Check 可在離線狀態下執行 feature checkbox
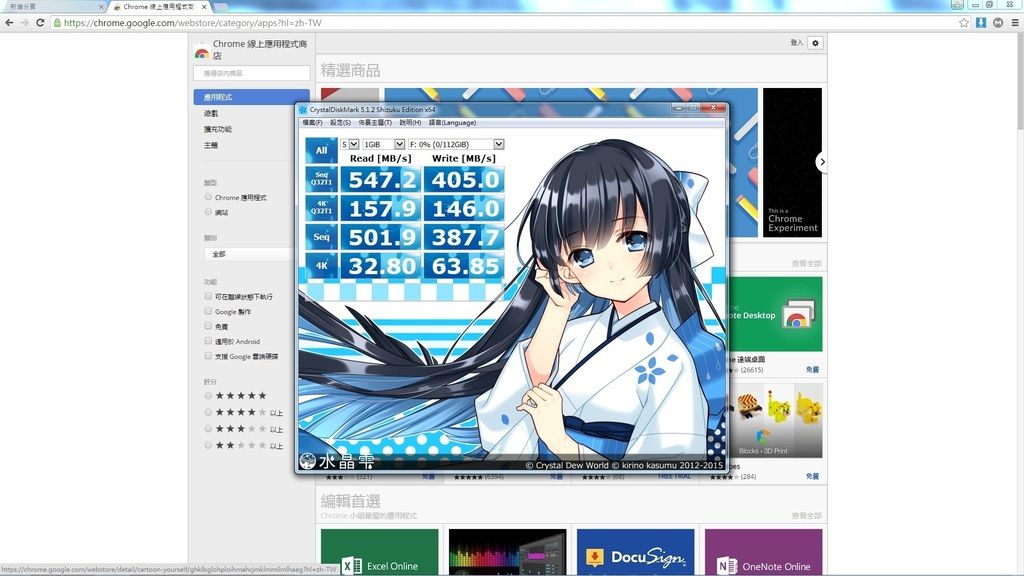1024x576 pixels. (x=208, y=296)
